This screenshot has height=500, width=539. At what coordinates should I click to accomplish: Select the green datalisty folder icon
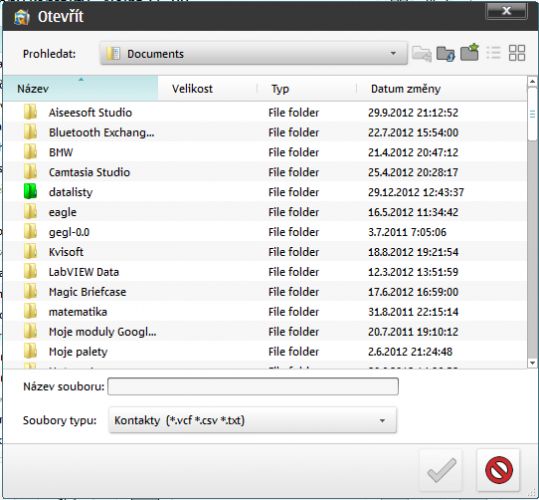(30, 191)
